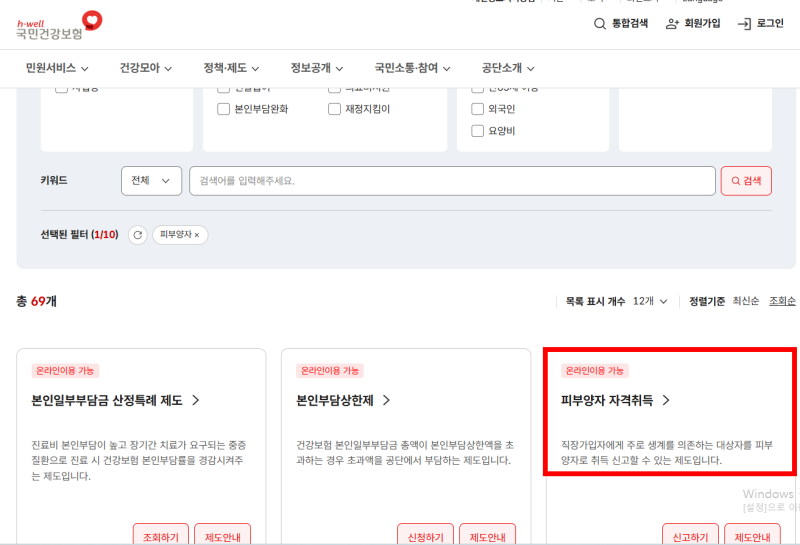The width and height of the screenshot is (800, 545).
Task: Click the red 검색 button
Action: (746, 181)
